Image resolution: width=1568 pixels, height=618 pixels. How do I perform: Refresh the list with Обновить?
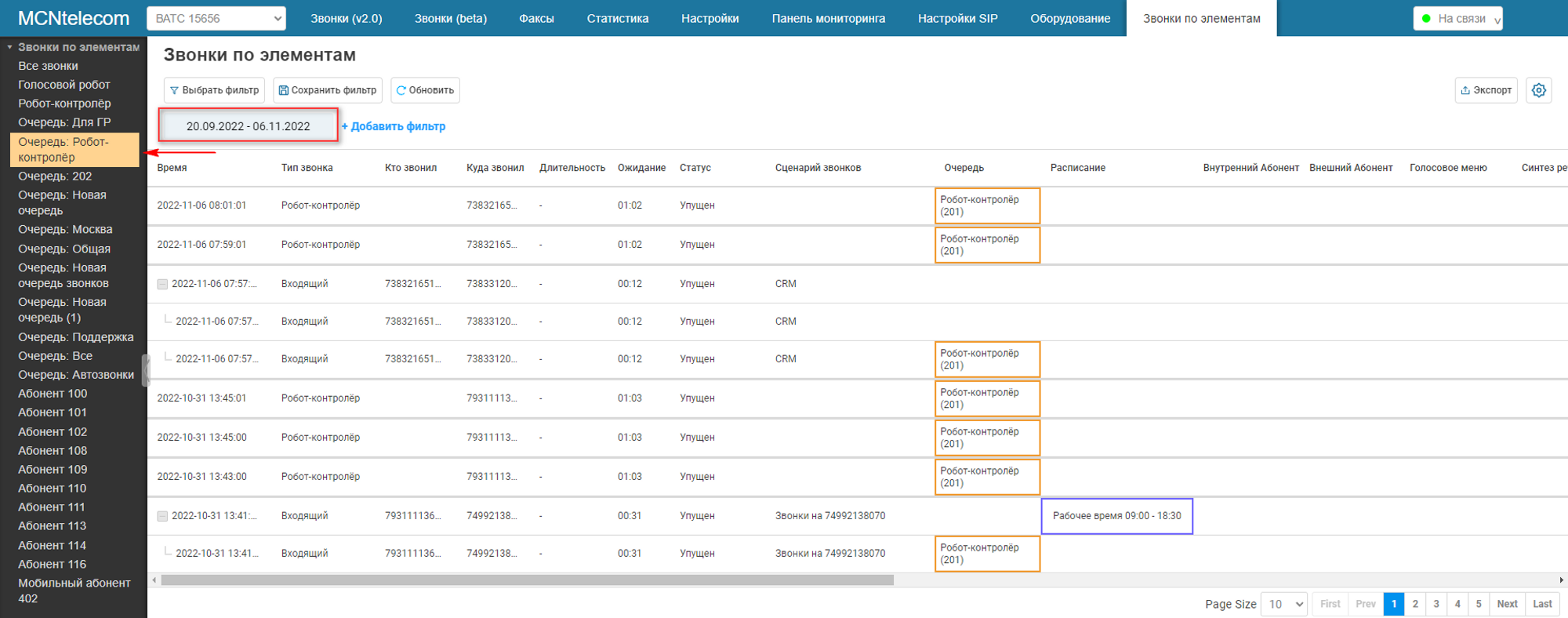425,90
